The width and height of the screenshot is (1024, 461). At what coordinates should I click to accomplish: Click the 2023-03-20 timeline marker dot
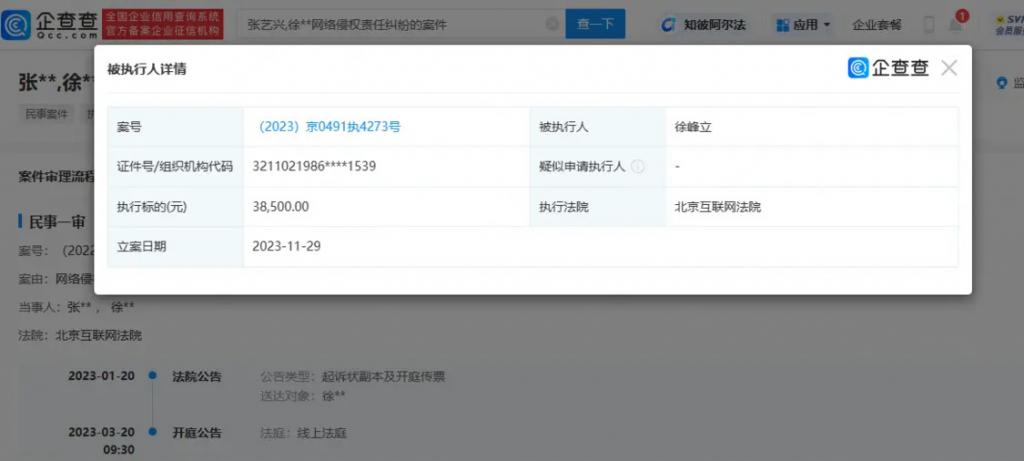pos(152,433)
